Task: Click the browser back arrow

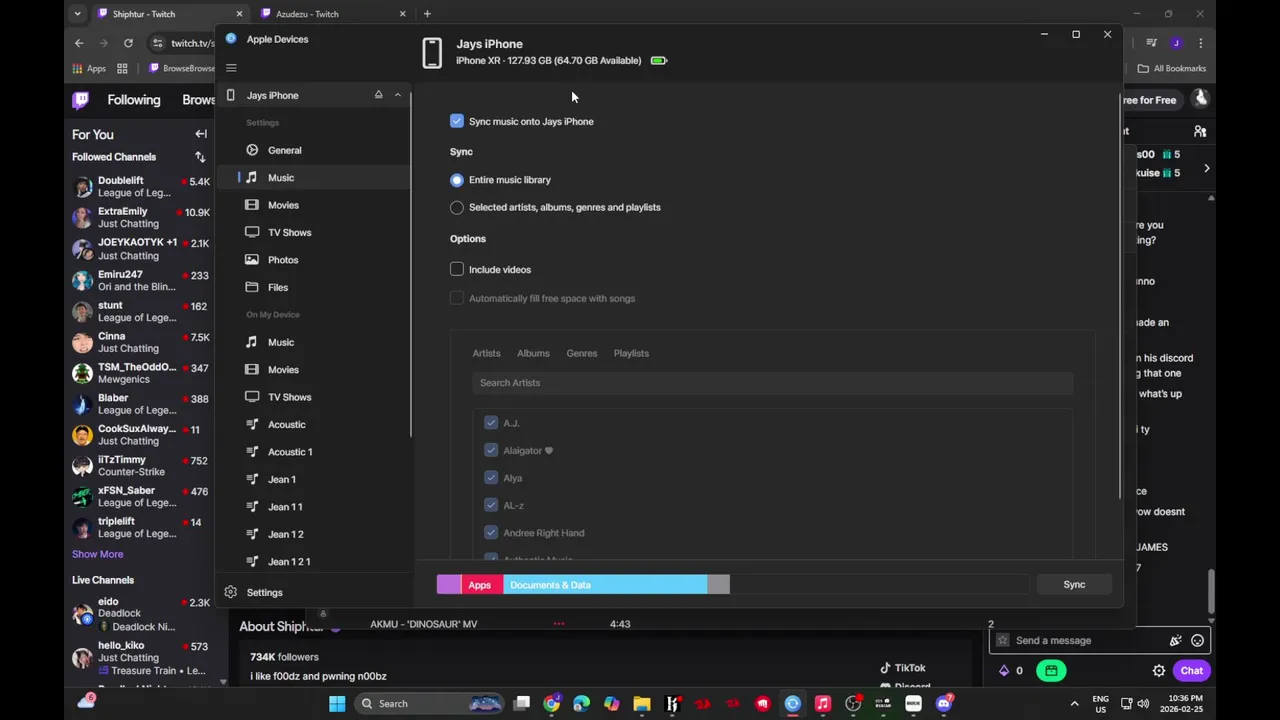Action: point(79,43)
